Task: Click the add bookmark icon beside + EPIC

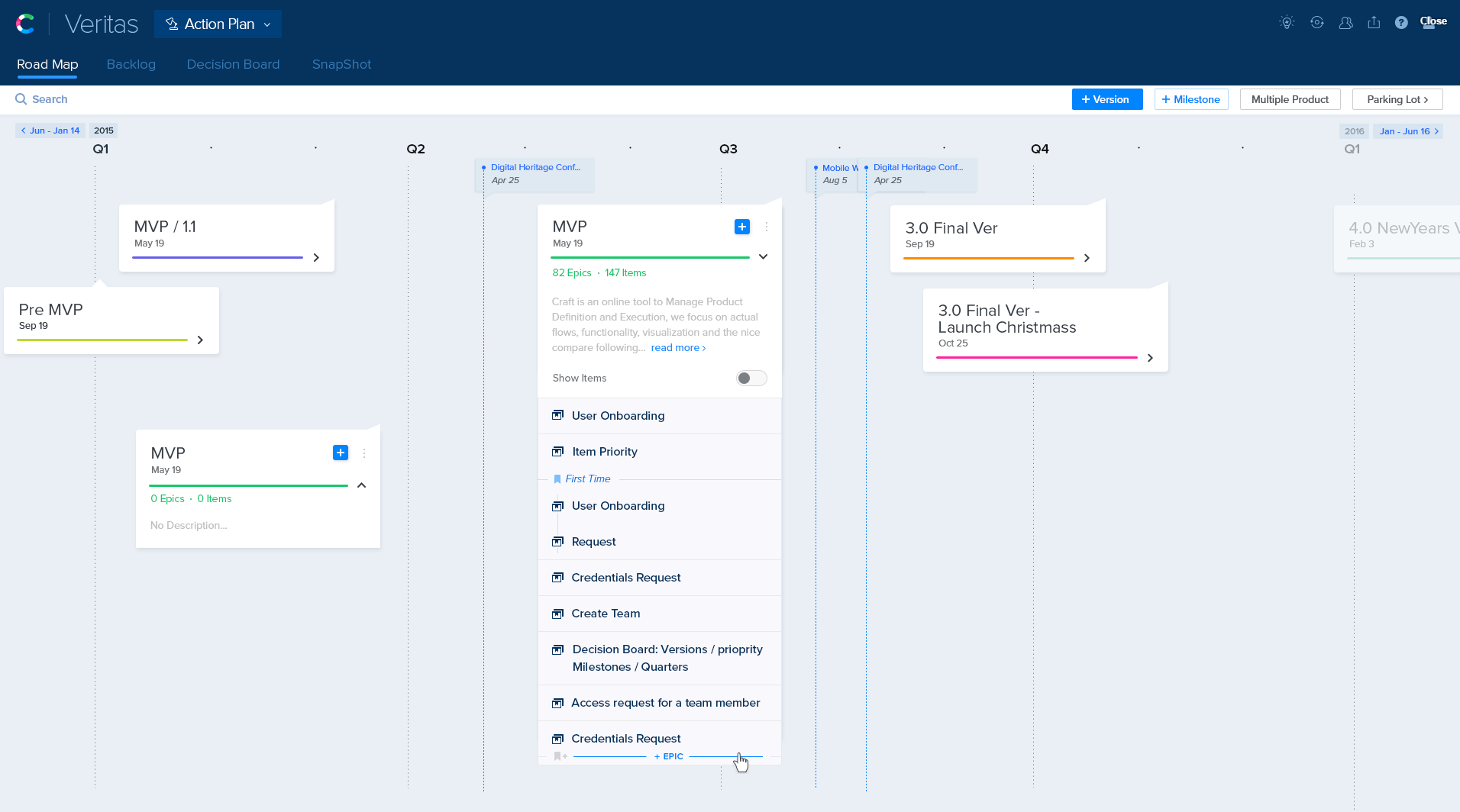Action: (x=560, y=756)
